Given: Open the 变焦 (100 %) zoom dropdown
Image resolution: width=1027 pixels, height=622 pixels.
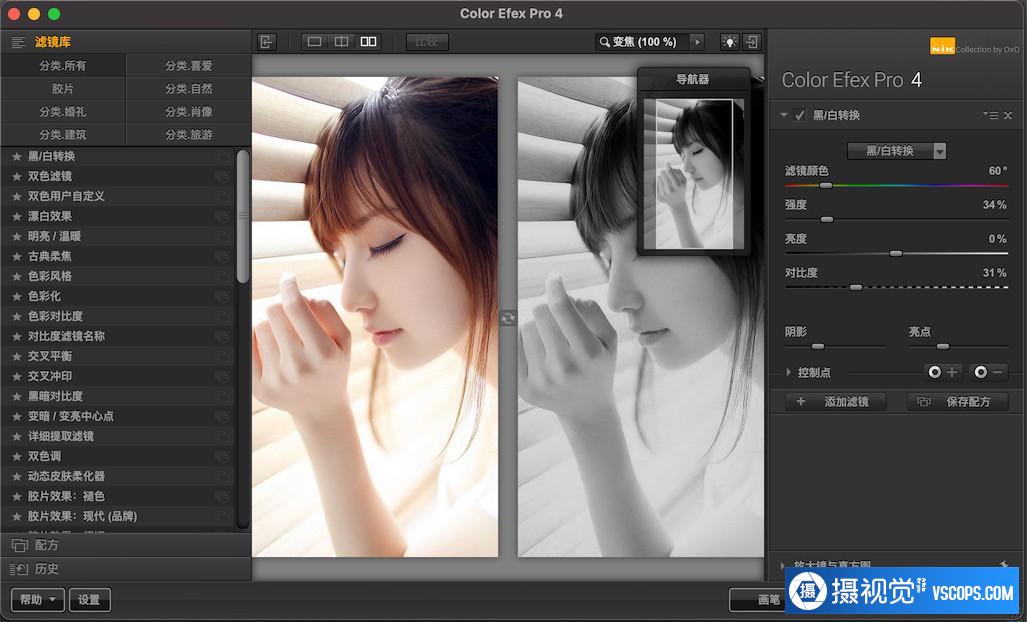Looking at the screenshot, I should (642, 42).
